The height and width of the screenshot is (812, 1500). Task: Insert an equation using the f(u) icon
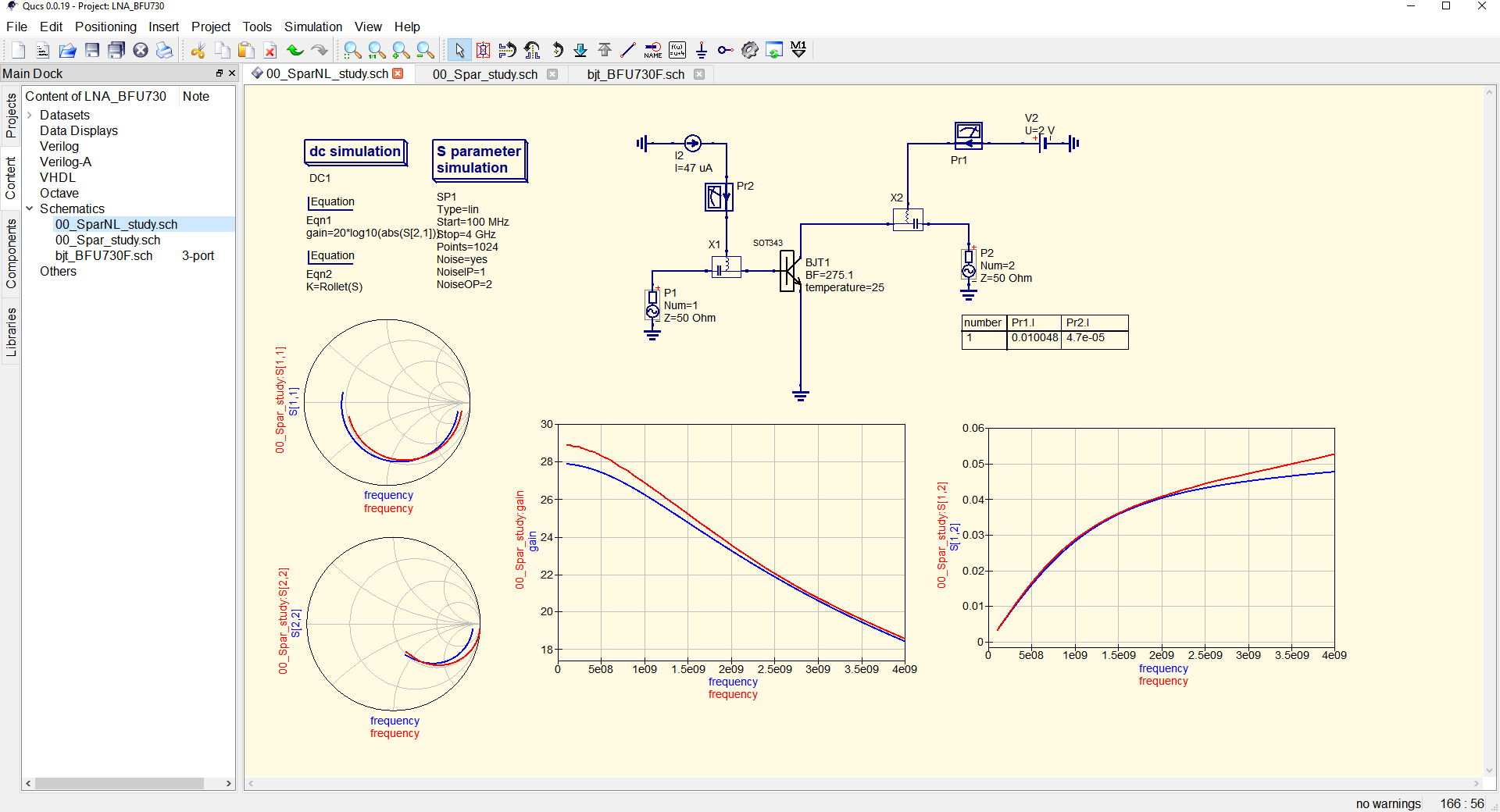click(x=677, y=50)
